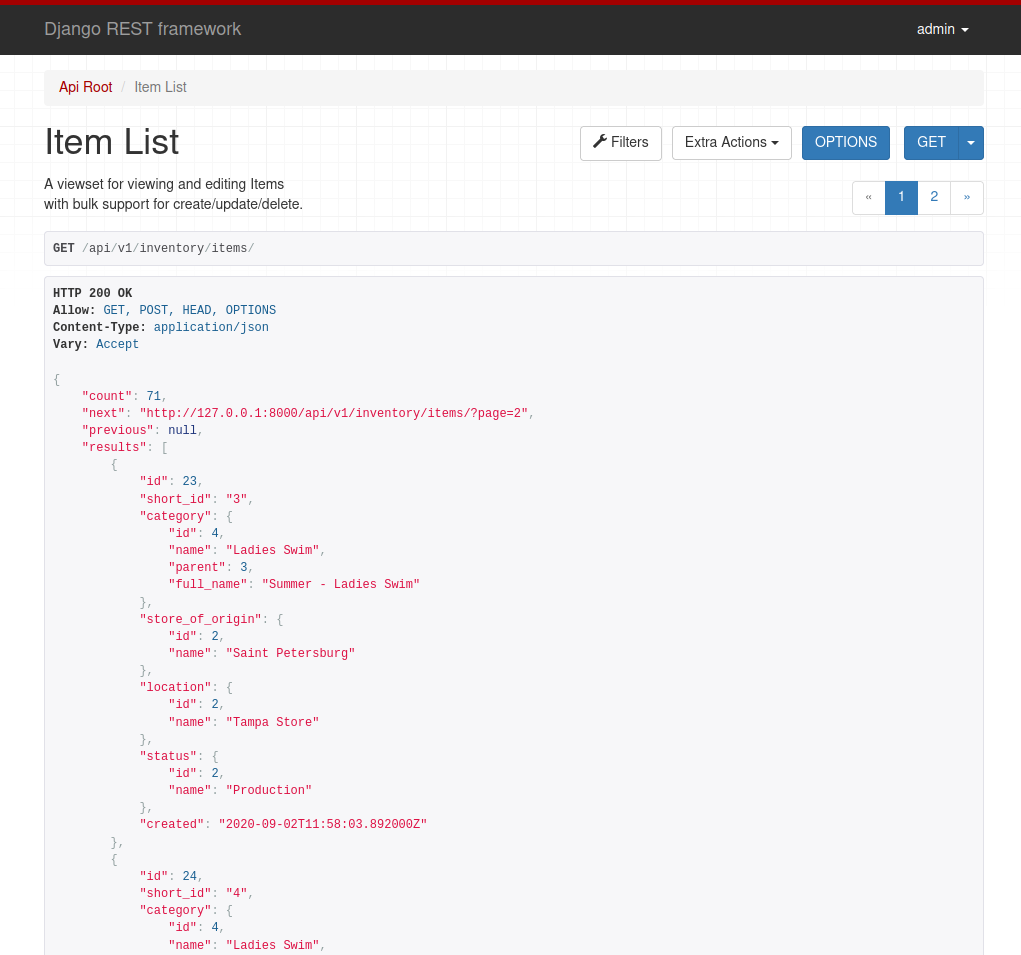Click the Api Root breadcrumb
Viewport: 1021px width, 955px height.
86,87
